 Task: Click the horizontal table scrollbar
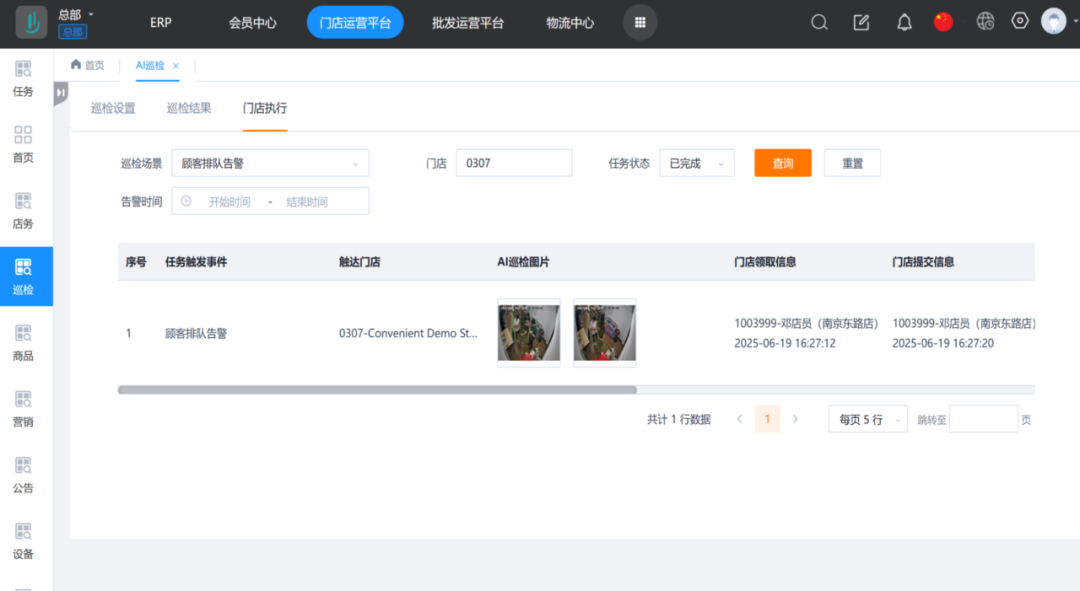(377, 390)
